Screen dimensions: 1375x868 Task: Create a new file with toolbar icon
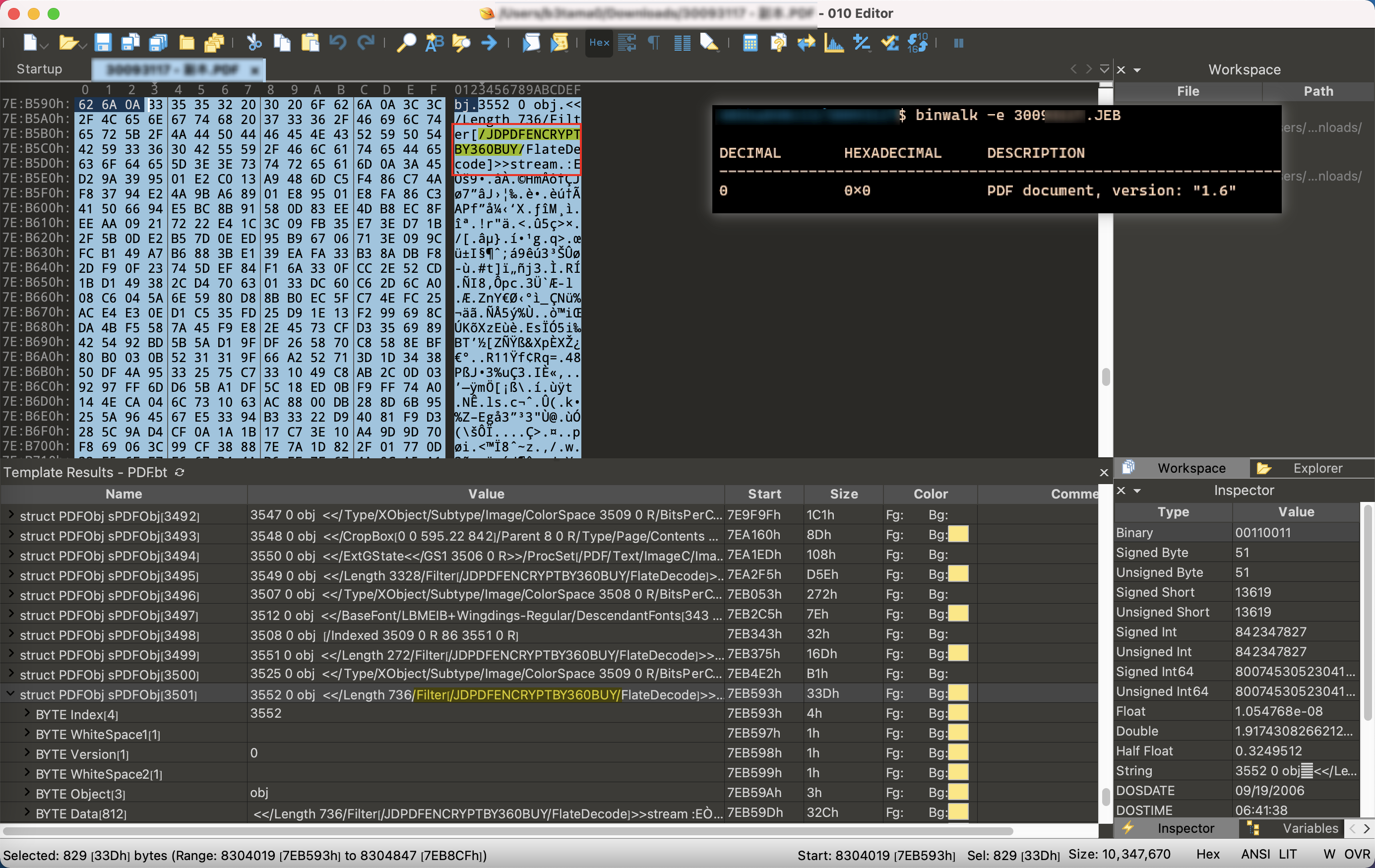pos(30,43)
